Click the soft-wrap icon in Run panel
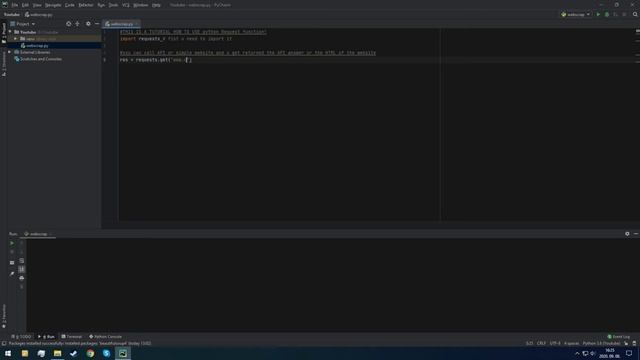 tap(22, 260)
